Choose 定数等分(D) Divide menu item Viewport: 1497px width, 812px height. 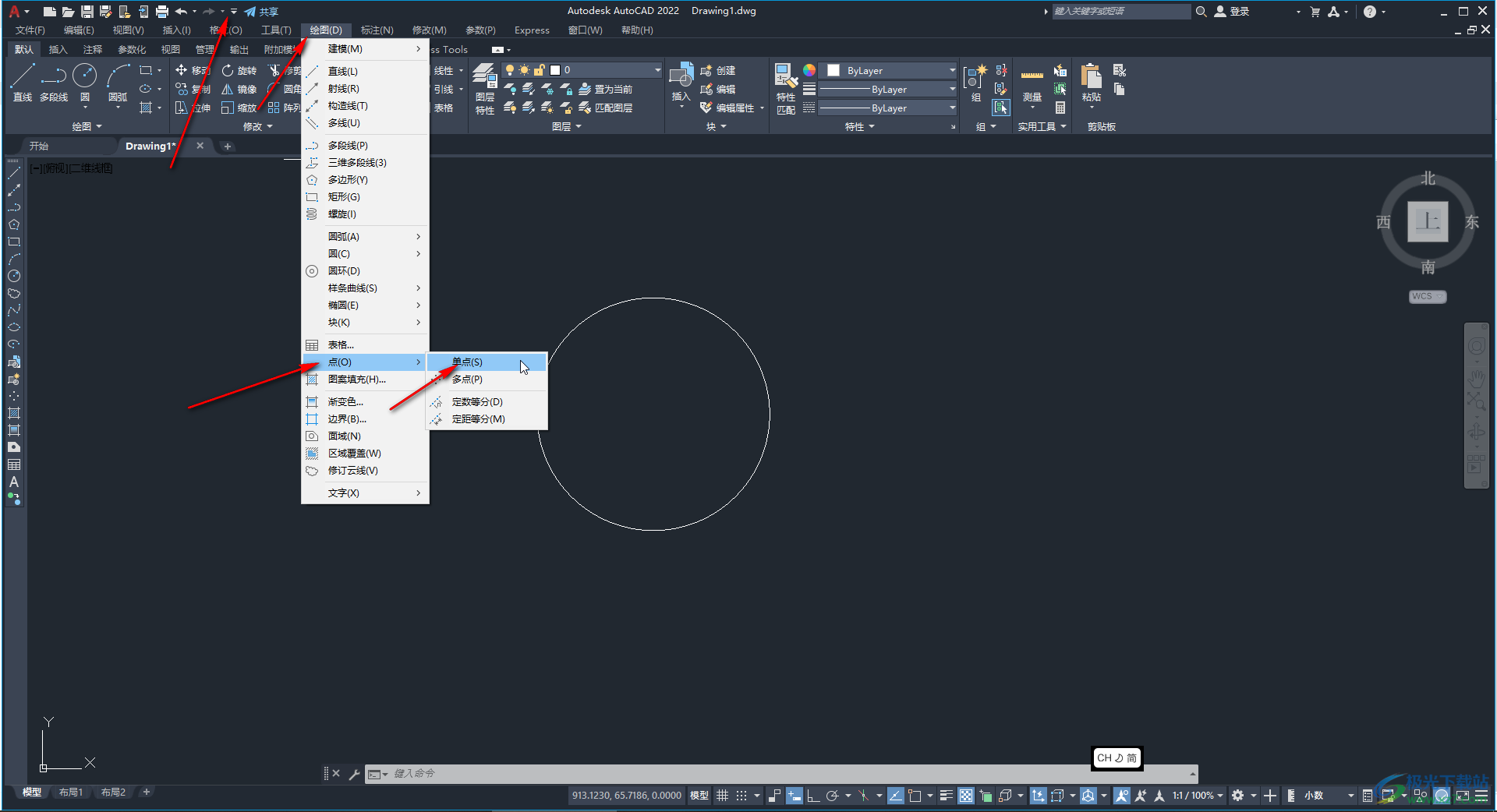click(x=487, y=401)
